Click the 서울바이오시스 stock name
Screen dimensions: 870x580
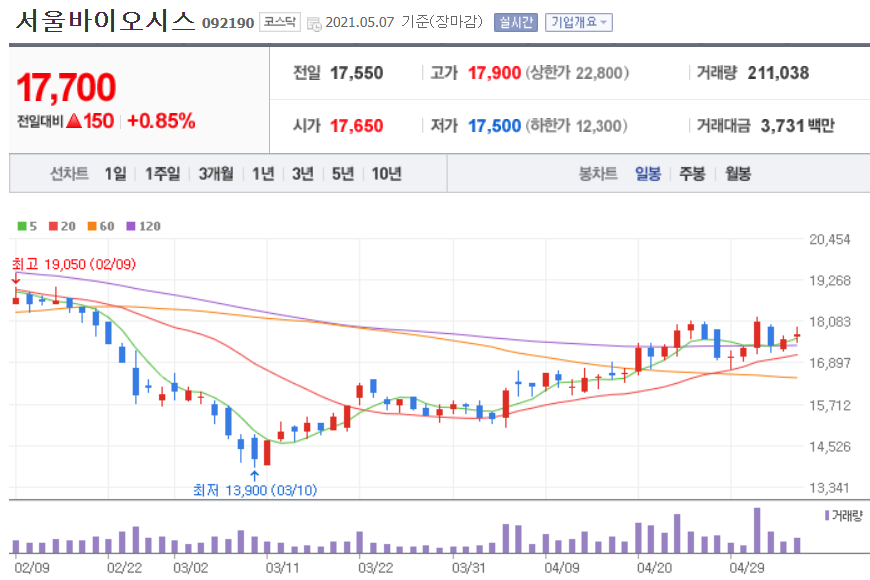[x=105, y=21]
